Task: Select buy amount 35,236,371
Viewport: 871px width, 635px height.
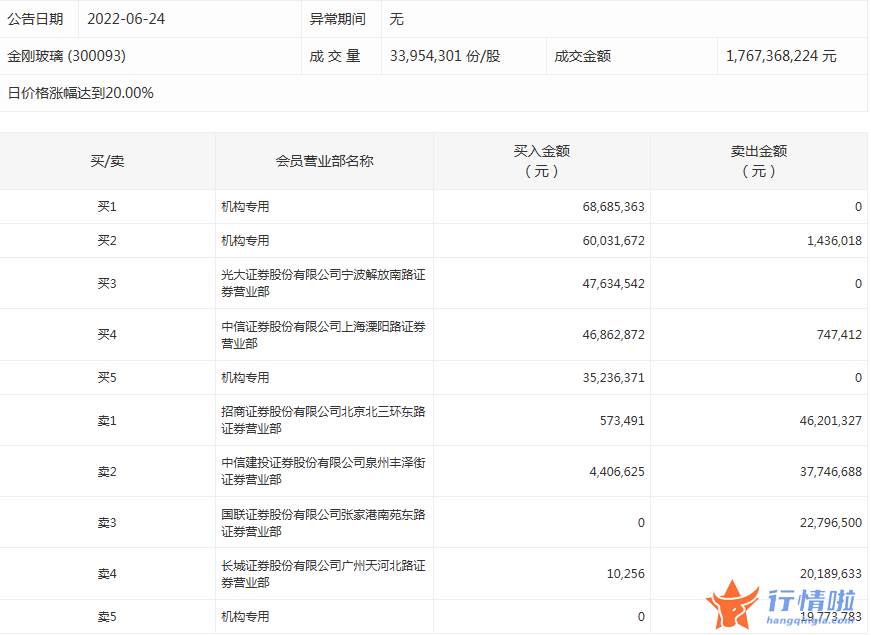Action: click(x=613, y=378)
